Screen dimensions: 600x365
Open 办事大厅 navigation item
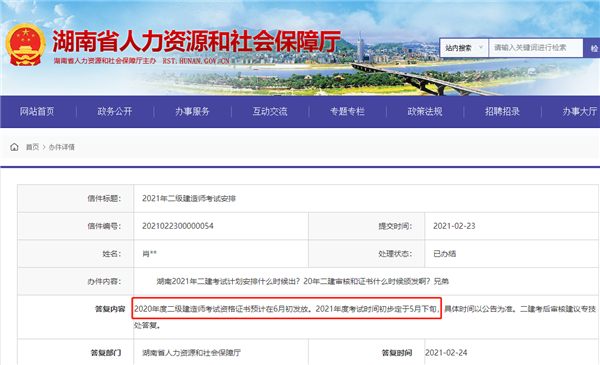coord(580,111)
